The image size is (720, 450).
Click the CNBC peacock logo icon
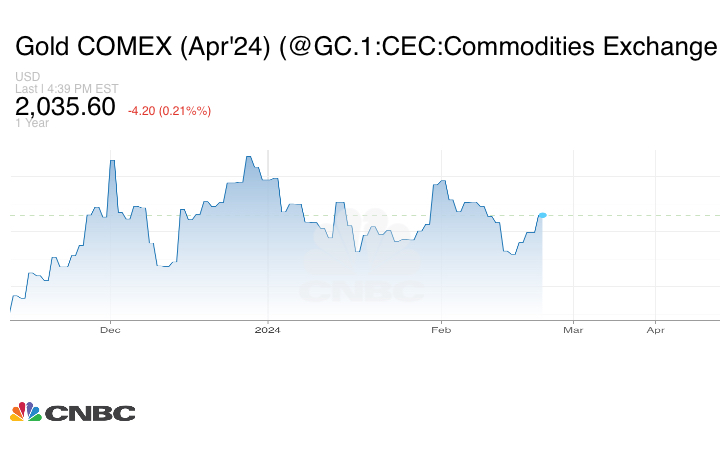click(25, 412)
